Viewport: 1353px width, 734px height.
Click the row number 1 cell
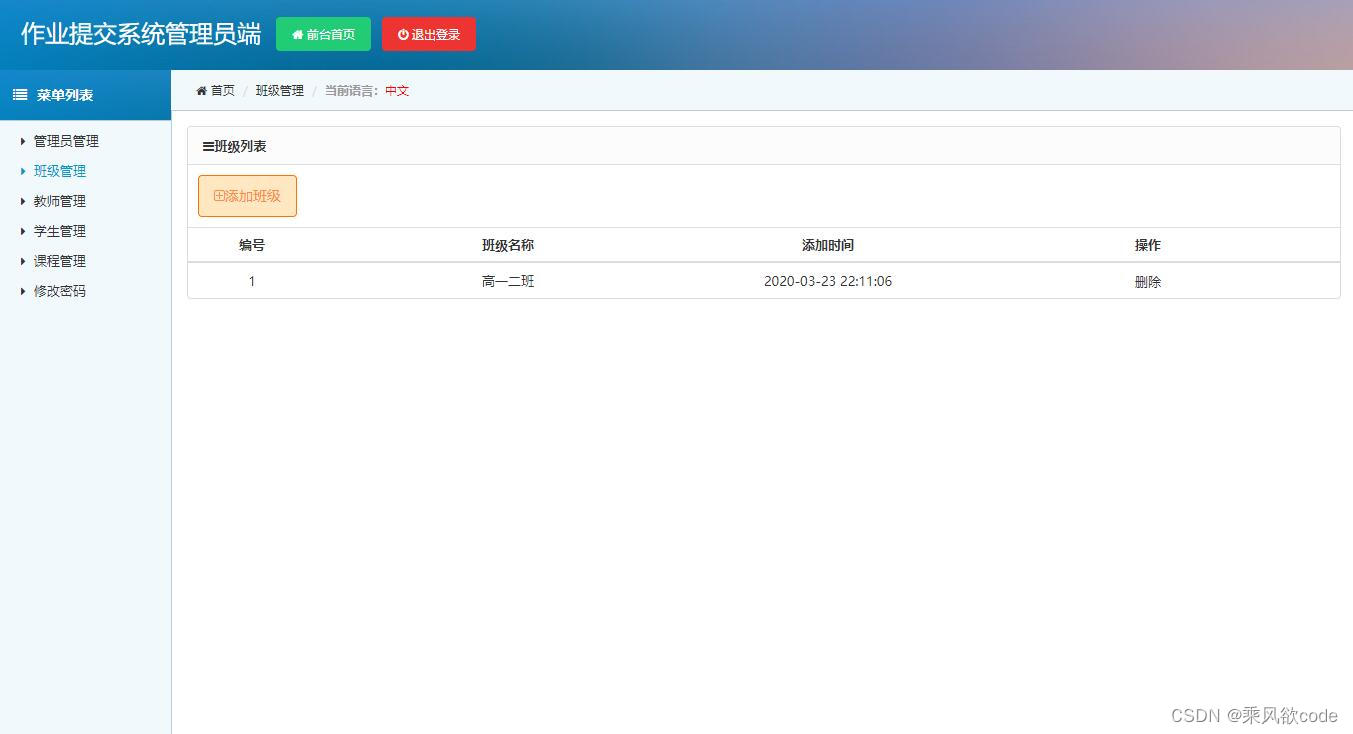click(252, 282)
